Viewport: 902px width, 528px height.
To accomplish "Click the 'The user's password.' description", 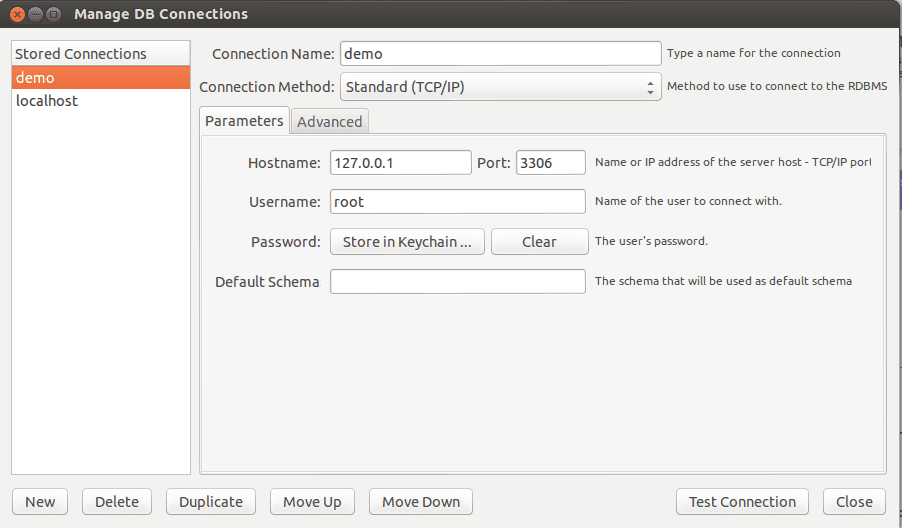I will 651,241.
